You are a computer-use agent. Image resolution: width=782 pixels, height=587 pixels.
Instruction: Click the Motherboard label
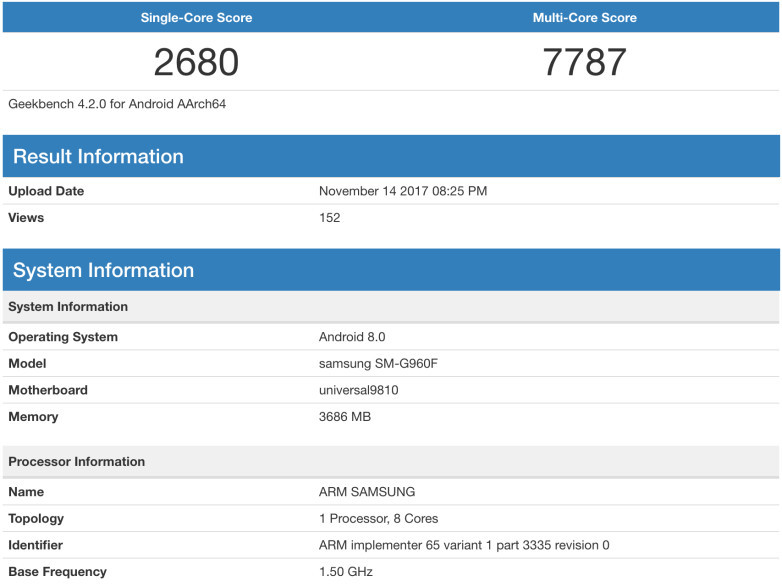tap(48, 390)
